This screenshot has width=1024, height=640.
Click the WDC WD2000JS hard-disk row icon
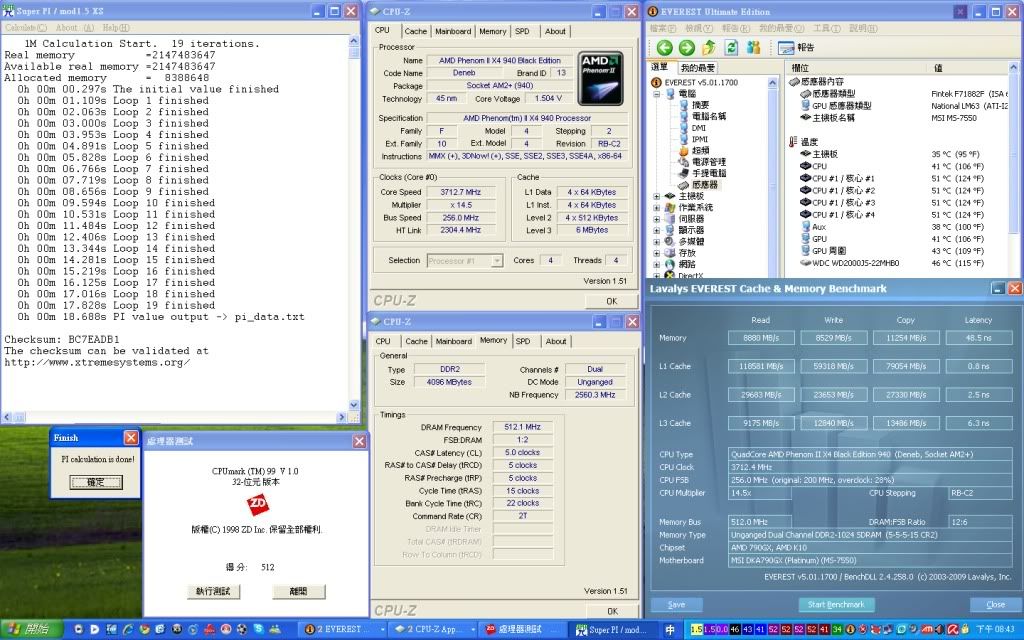click(x=805, y=263)
